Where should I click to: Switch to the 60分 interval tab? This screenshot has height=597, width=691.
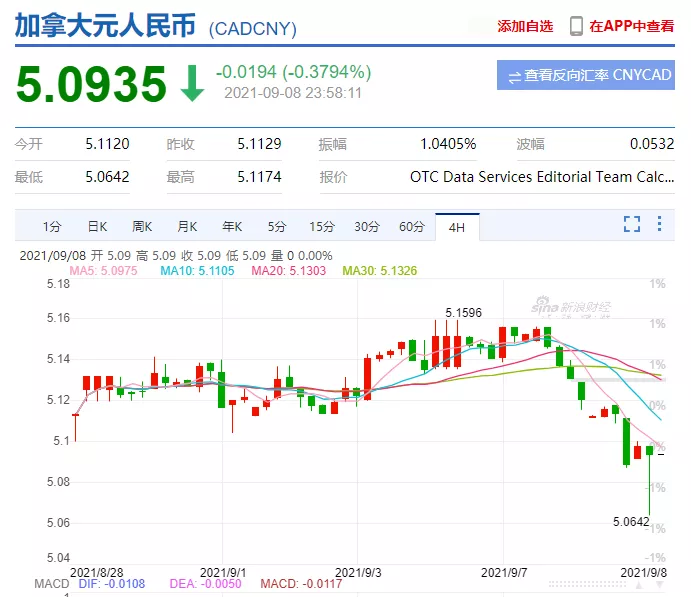(412, 226)
